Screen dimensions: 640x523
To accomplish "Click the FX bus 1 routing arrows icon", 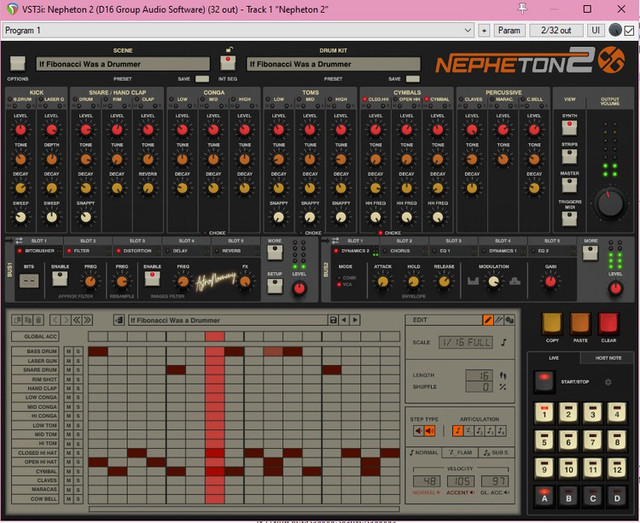I will tap(19, 241).
